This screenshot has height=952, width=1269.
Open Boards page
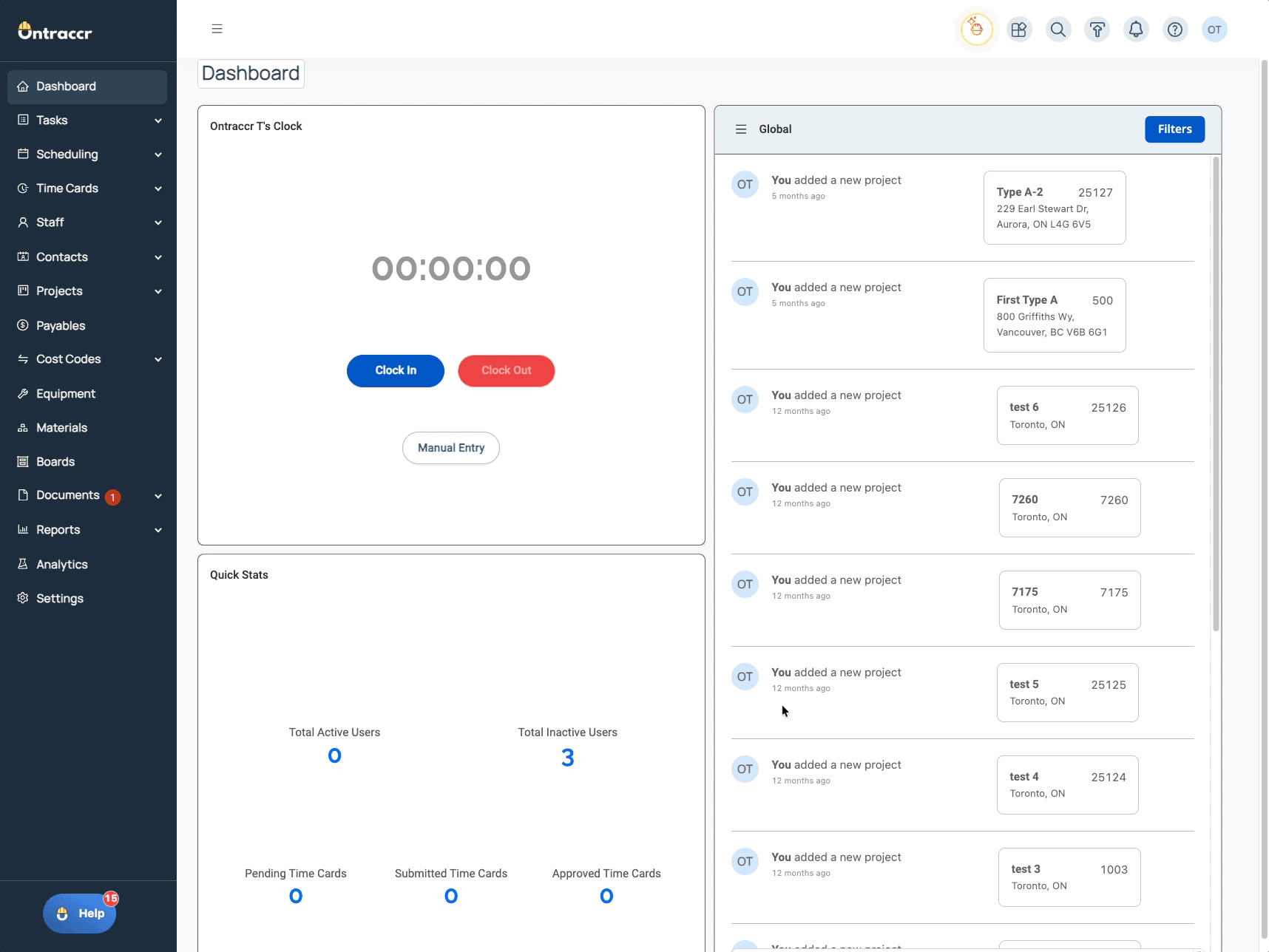pos(87,462)
